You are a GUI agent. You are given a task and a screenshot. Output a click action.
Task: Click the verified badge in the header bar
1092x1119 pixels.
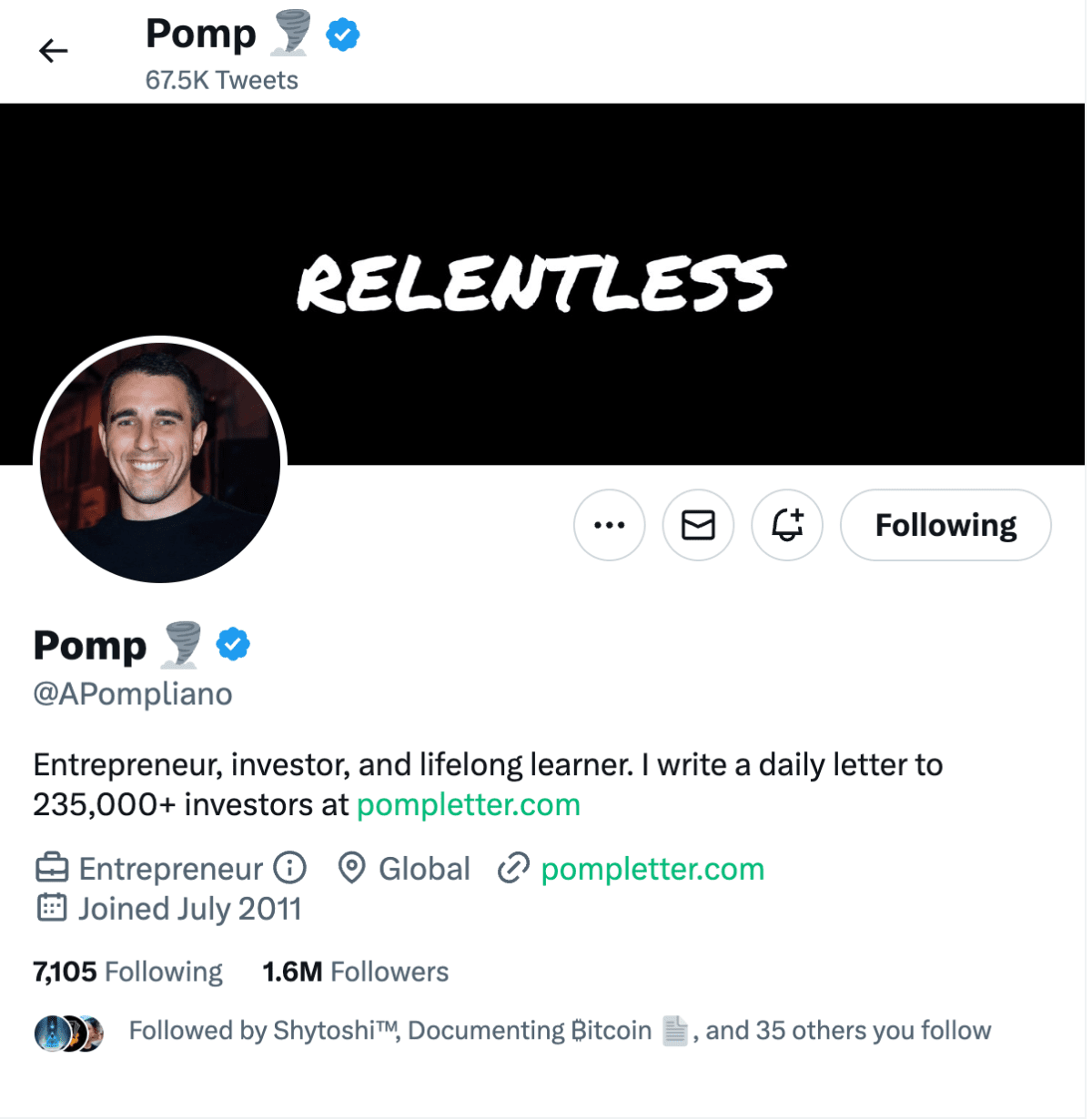pyautogui.click(x=343, y=35)
